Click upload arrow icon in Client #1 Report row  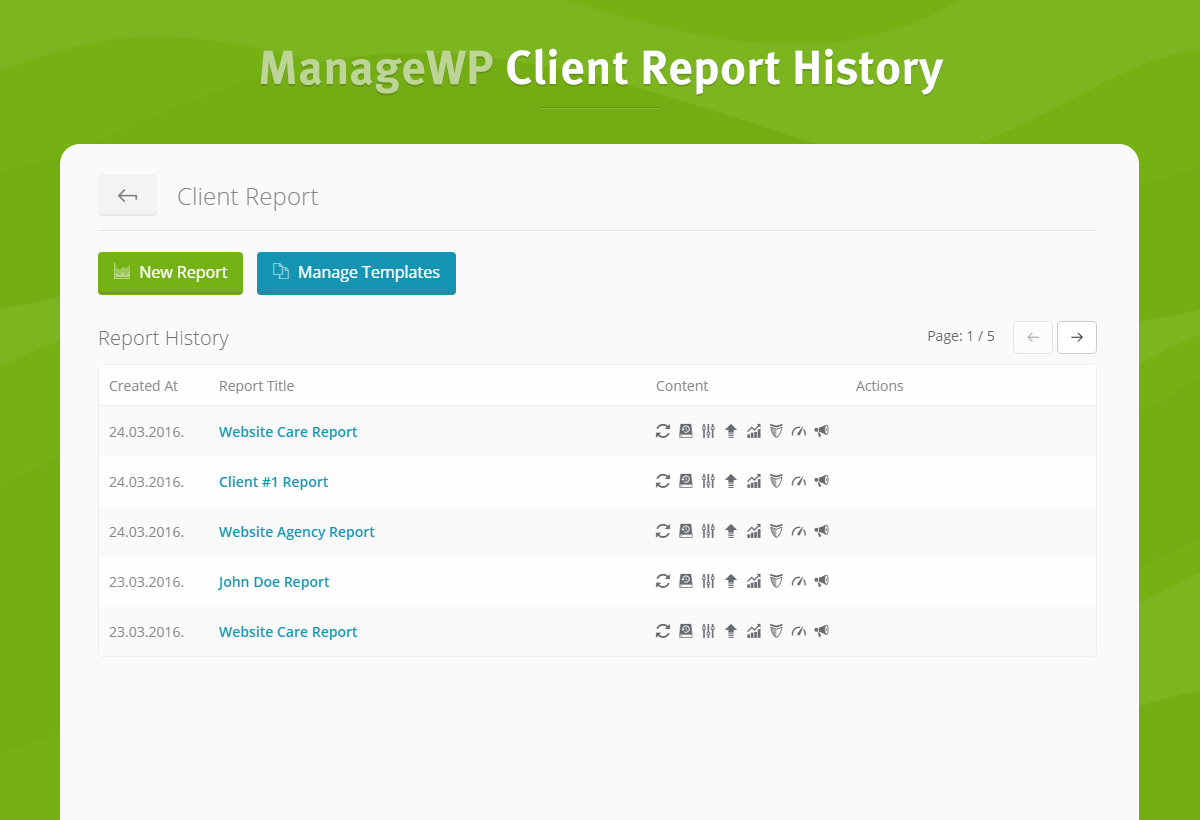pyautogui.click(x=731, y=481)
